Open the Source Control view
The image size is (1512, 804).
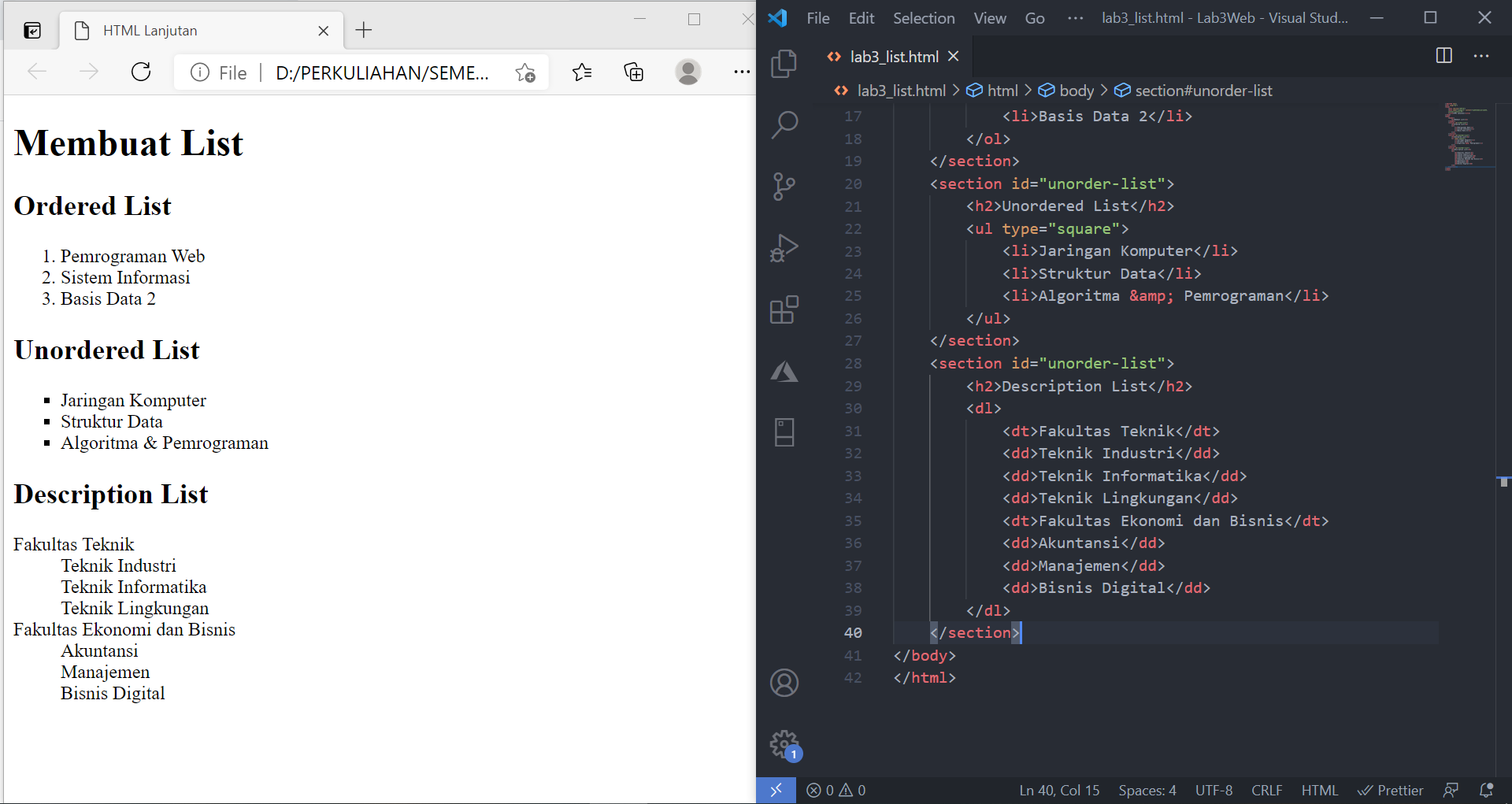(x=784, y=187)
